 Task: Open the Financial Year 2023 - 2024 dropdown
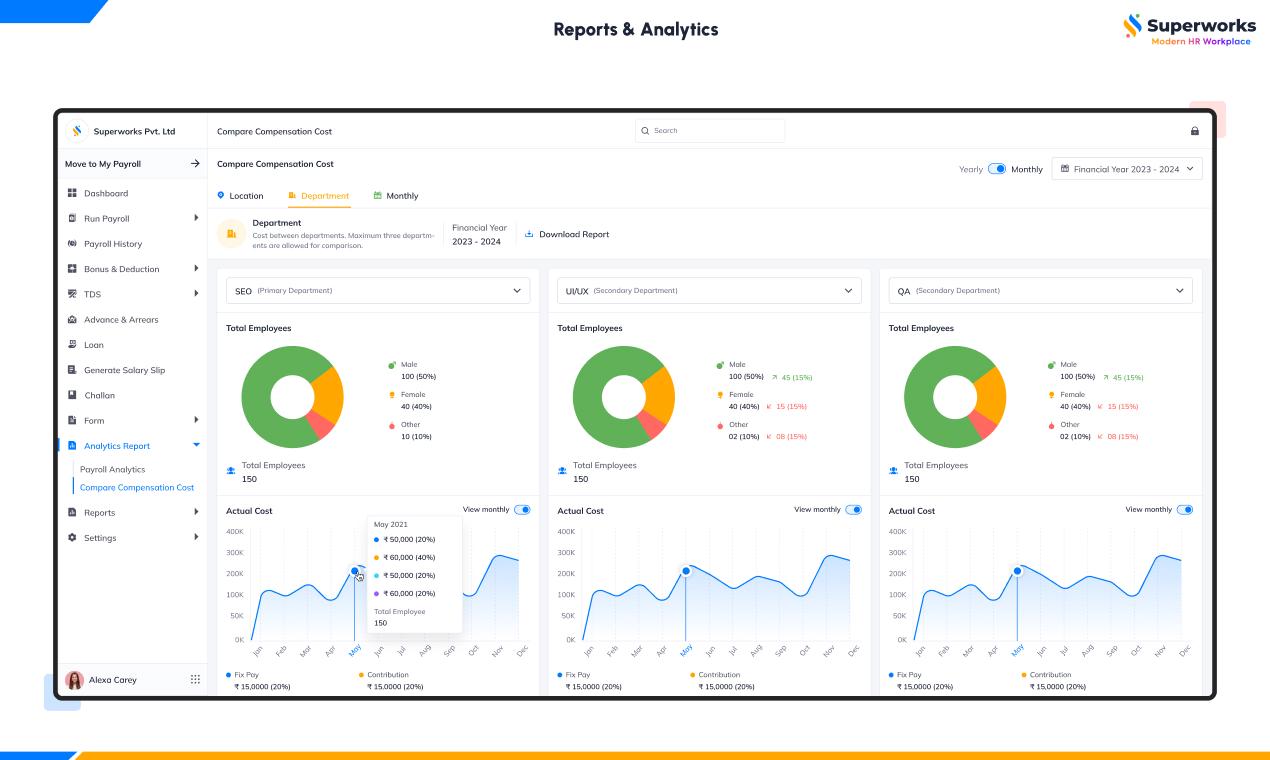coord(1127,169)
